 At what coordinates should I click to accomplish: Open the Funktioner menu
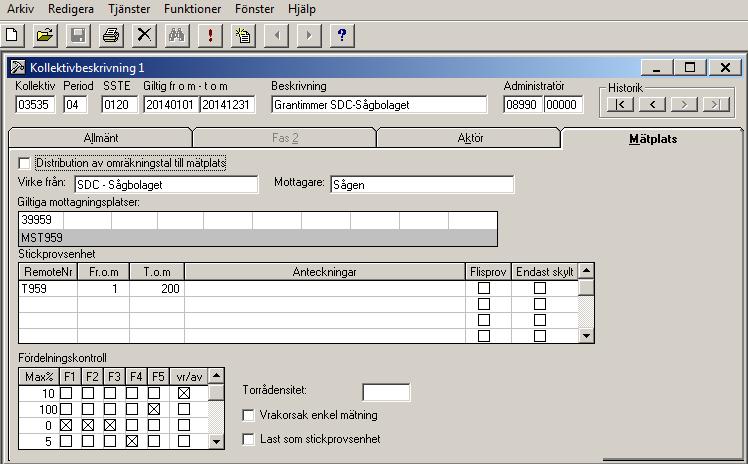click(192, 9)
